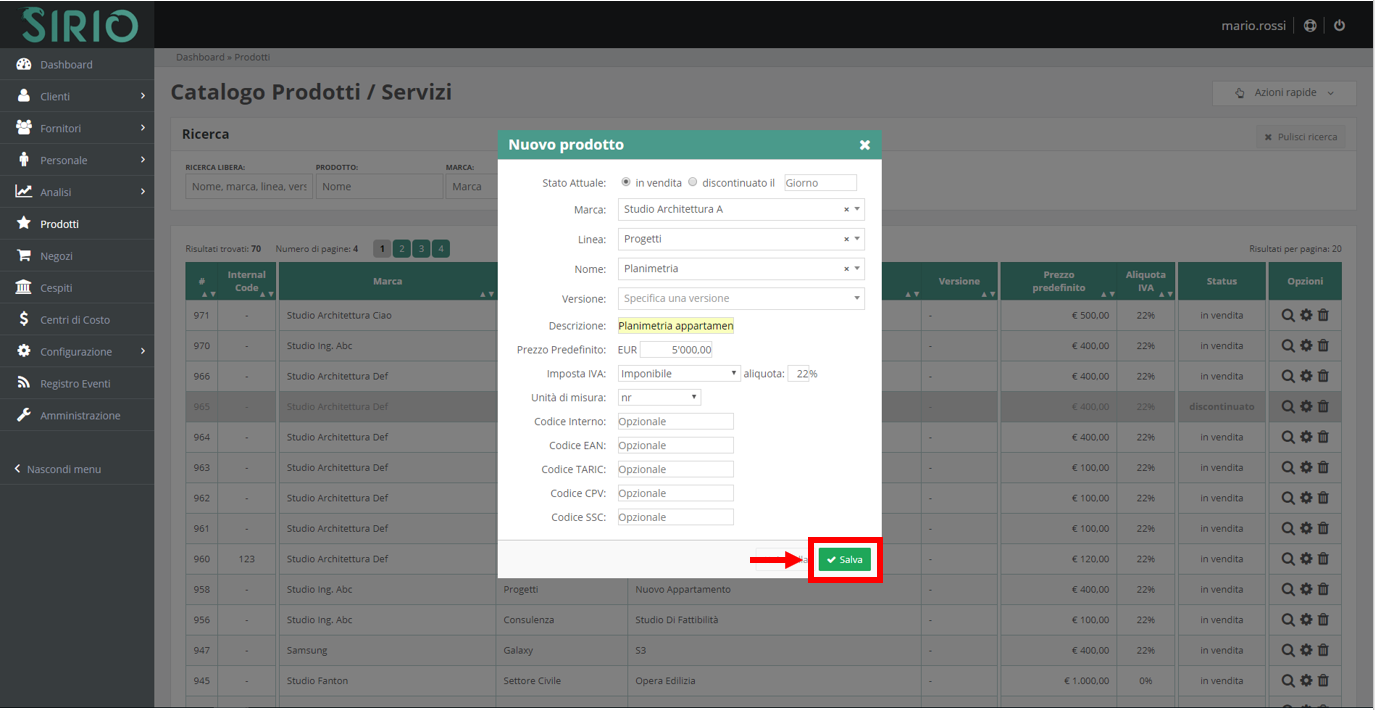
Task: Open the Unità di misura dropdown
Action: [x=659, y=397]
